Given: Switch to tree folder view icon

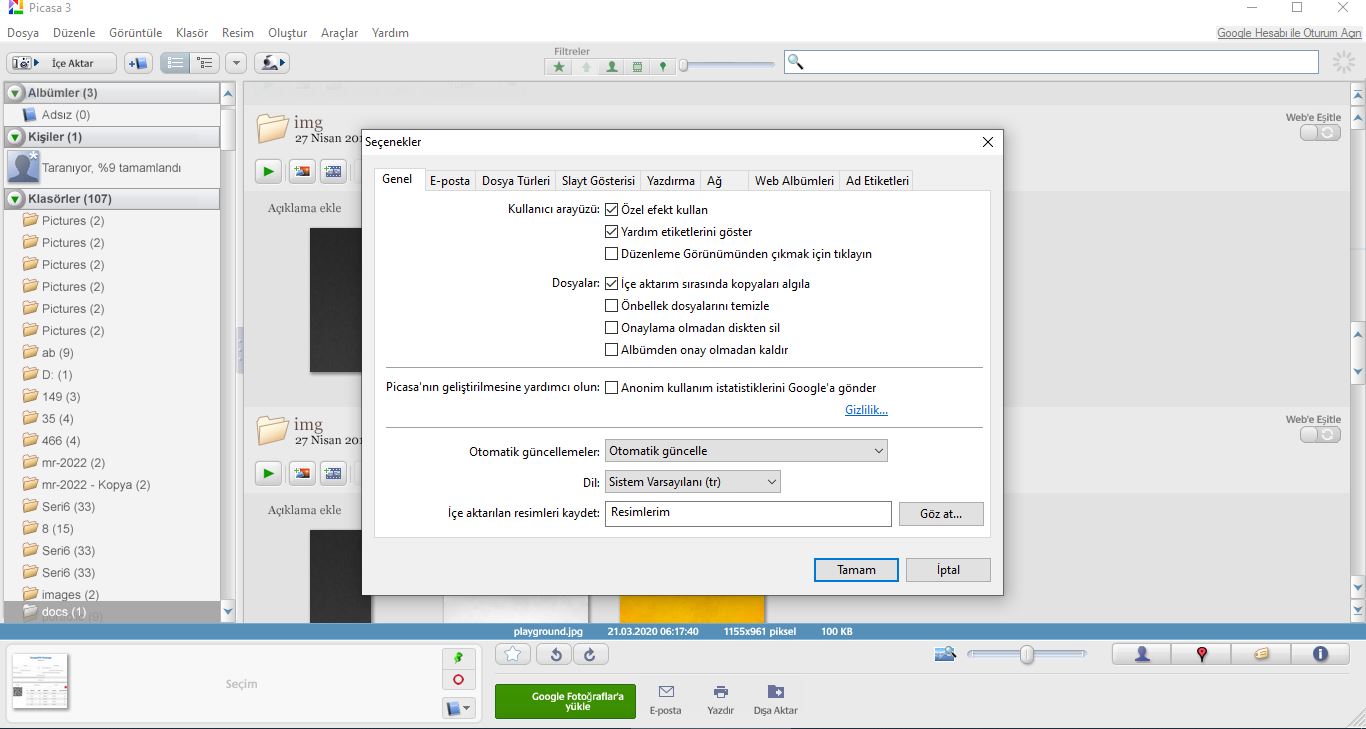Looking at the screenshot, I should pos(204,63).
